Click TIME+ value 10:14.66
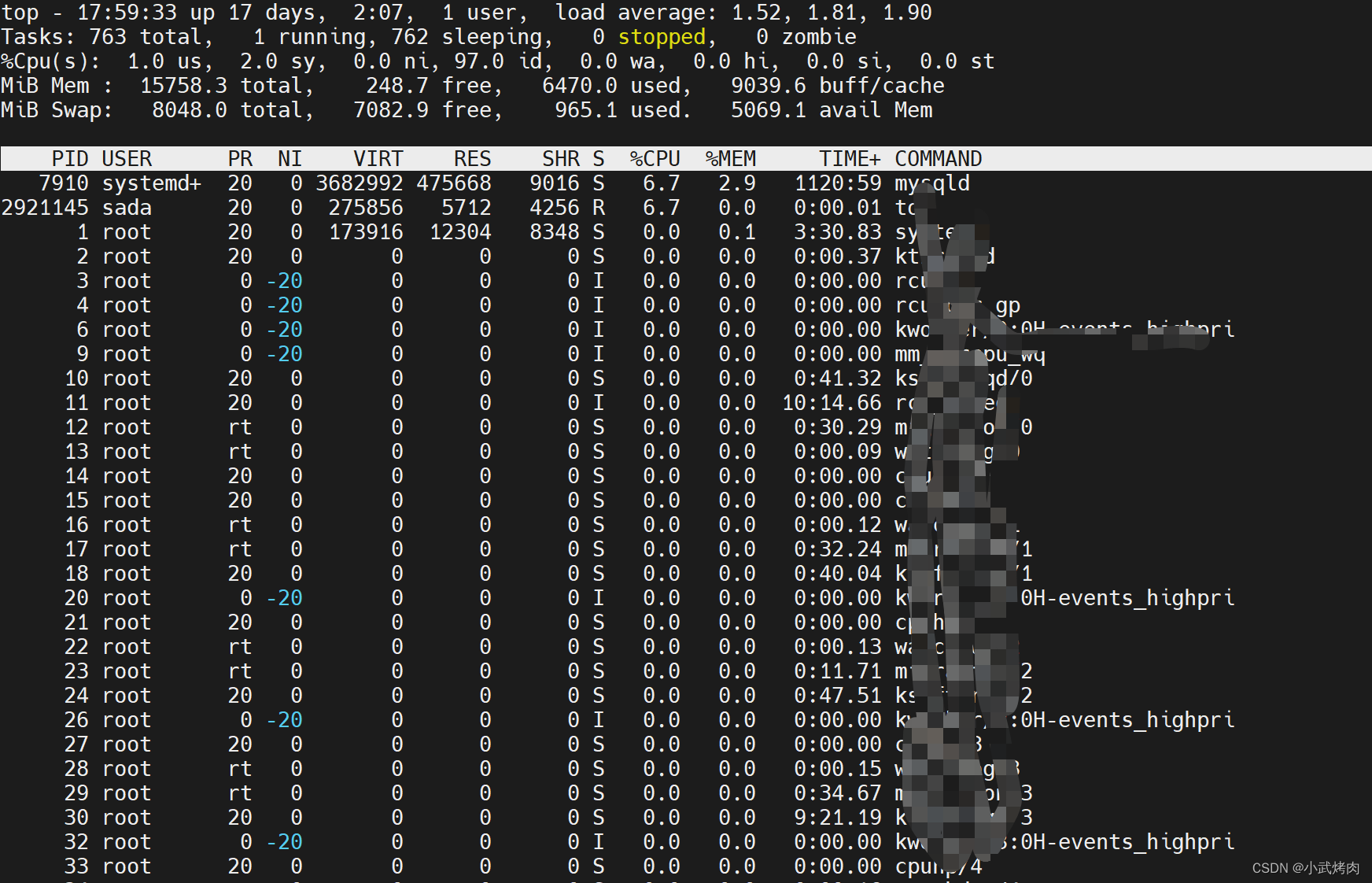Image resolution: width=1372 pixels, height=883 pixels. point(832,403)
